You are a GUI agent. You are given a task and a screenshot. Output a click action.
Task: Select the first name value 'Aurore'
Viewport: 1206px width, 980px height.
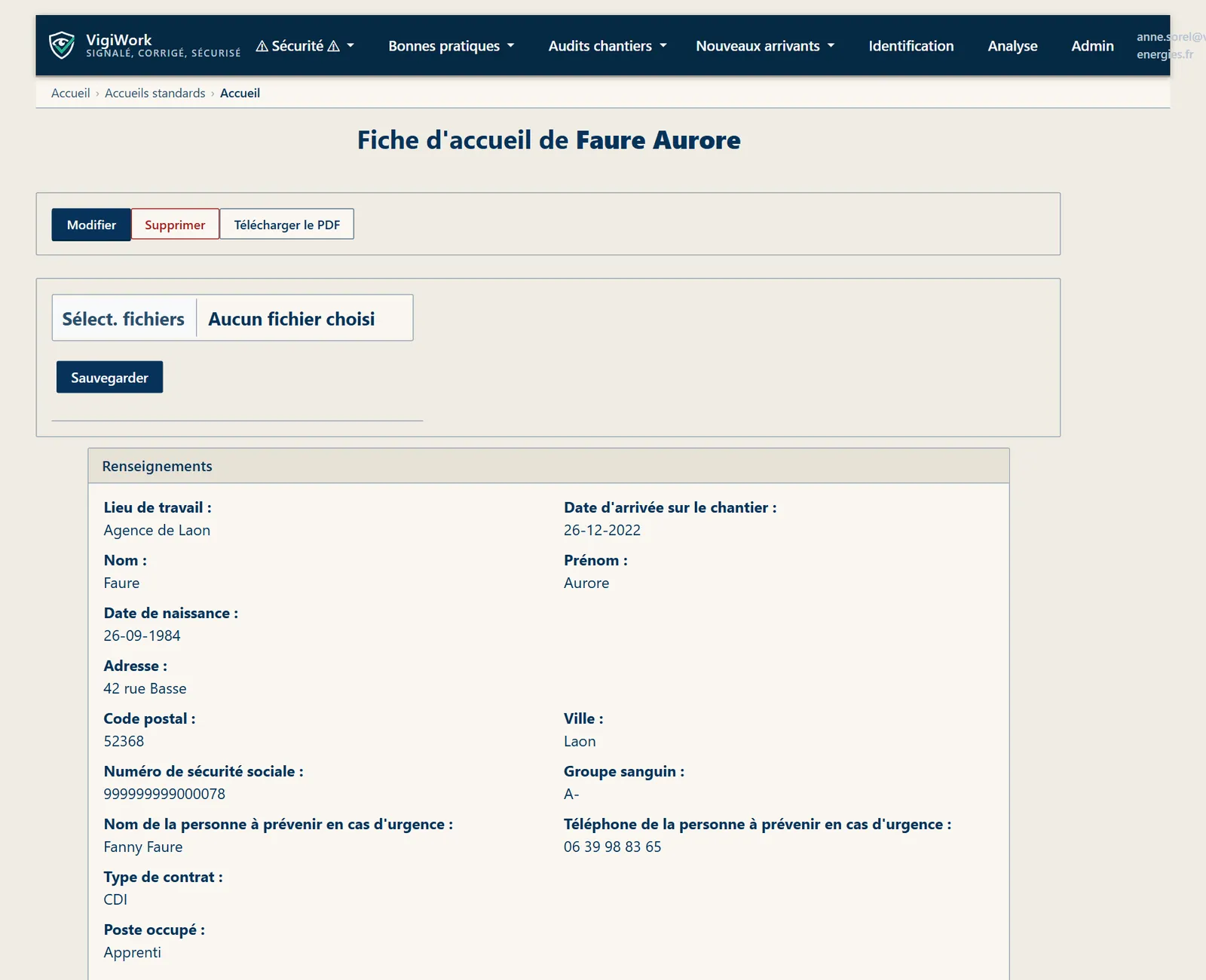tap(586, 583)
